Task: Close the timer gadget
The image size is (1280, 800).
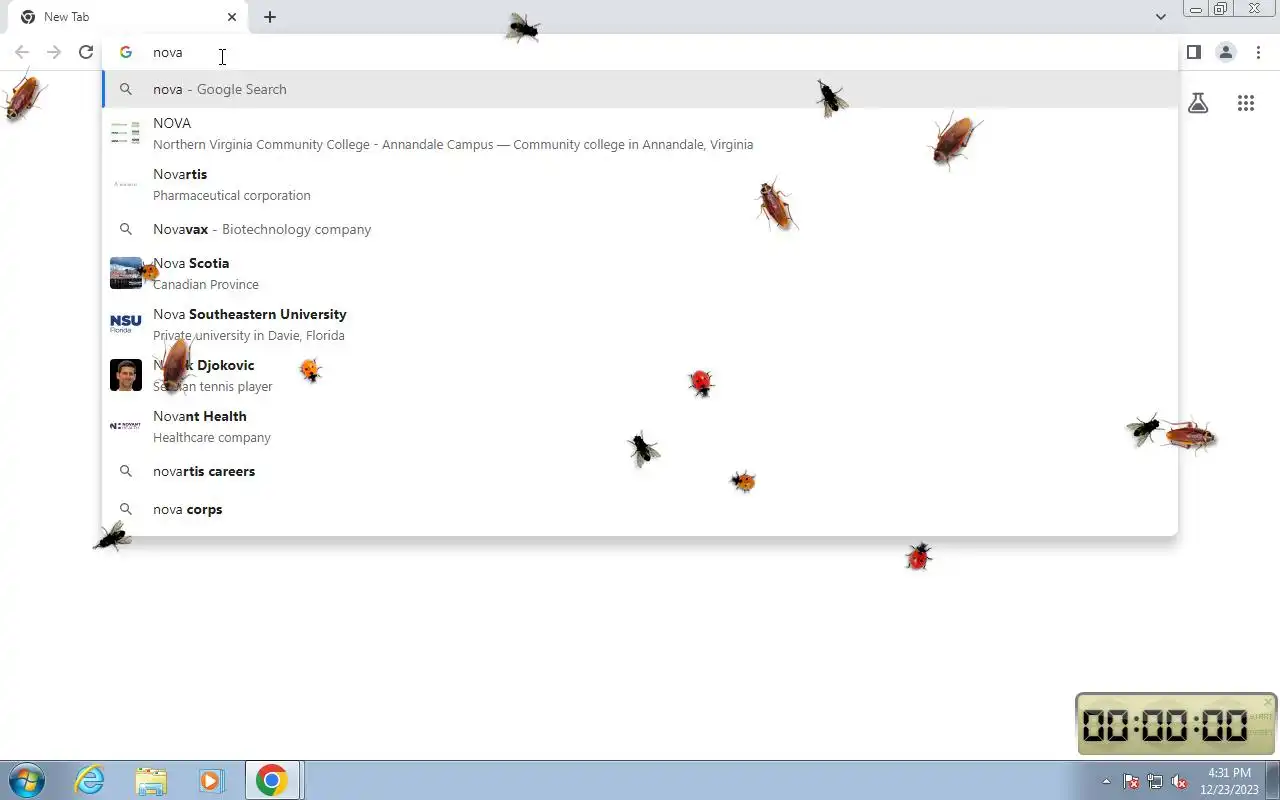Action: 1269,702
